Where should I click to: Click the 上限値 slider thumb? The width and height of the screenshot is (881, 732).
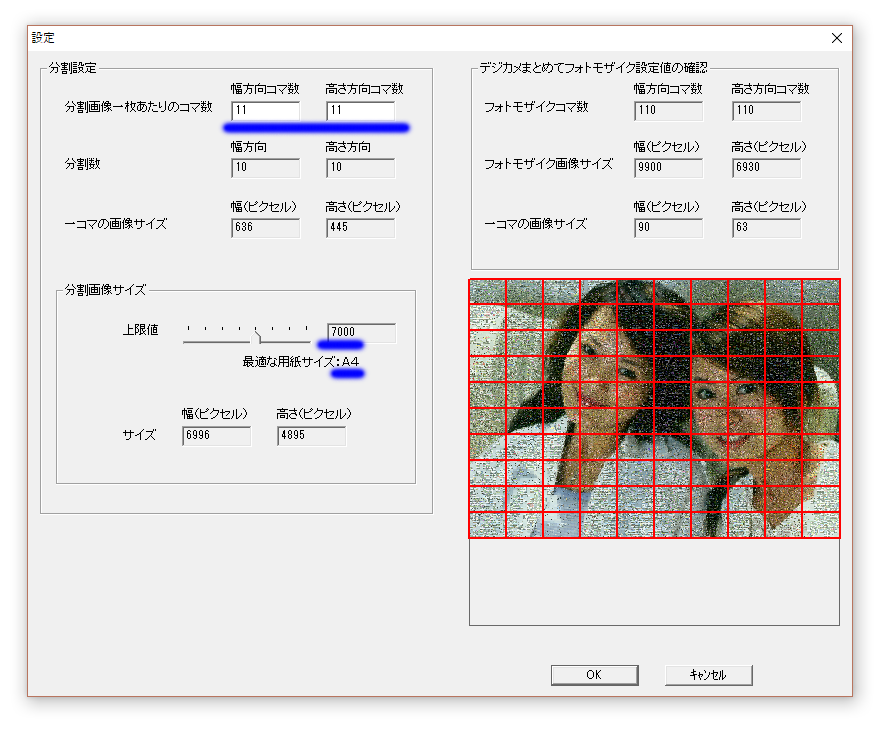pyautogui.click(x=256, y=337)
